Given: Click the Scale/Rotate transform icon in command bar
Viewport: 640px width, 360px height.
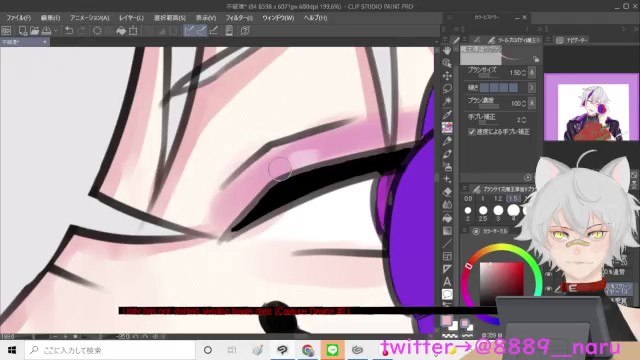Looking at the screenshot, I should tap(133, 31).
